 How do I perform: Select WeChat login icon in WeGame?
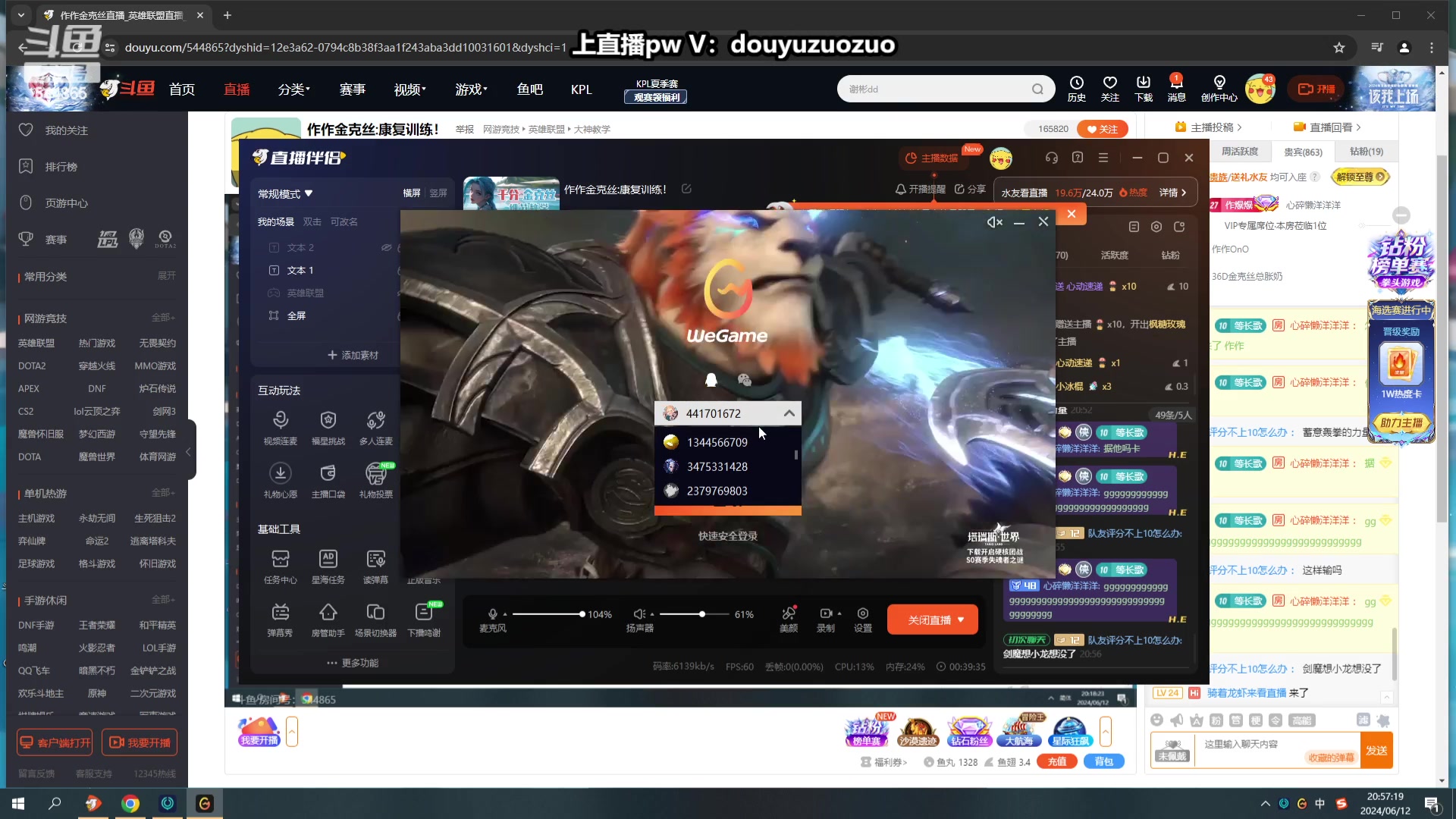(745, 380)
